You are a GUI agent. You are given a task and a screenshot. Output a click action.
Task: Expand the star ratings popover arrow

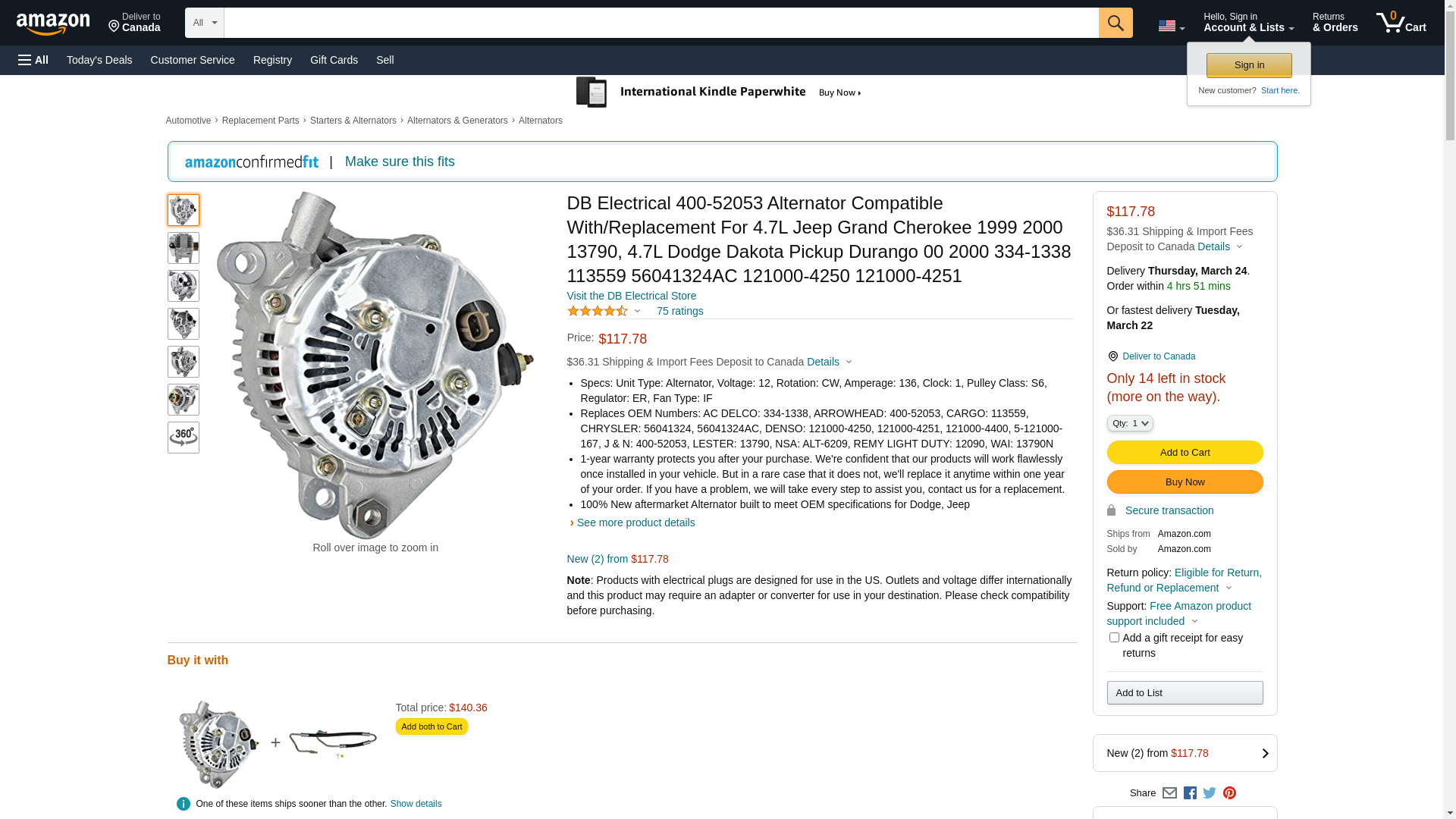pos(637,311)
